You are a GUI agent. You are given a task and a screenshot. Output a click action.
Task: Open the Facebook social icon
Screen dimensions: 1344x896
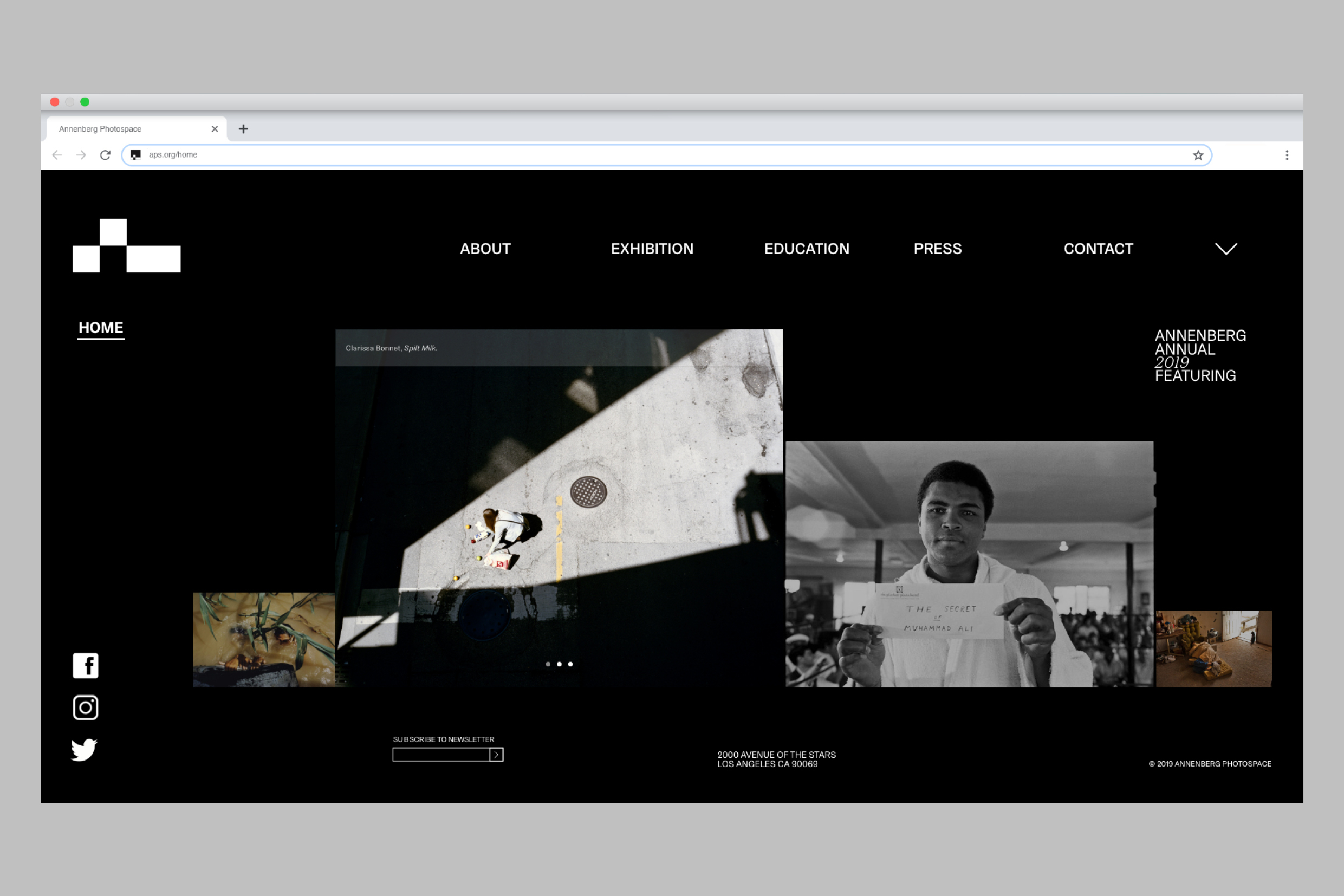pyautogui.click(x=86, y=666)
